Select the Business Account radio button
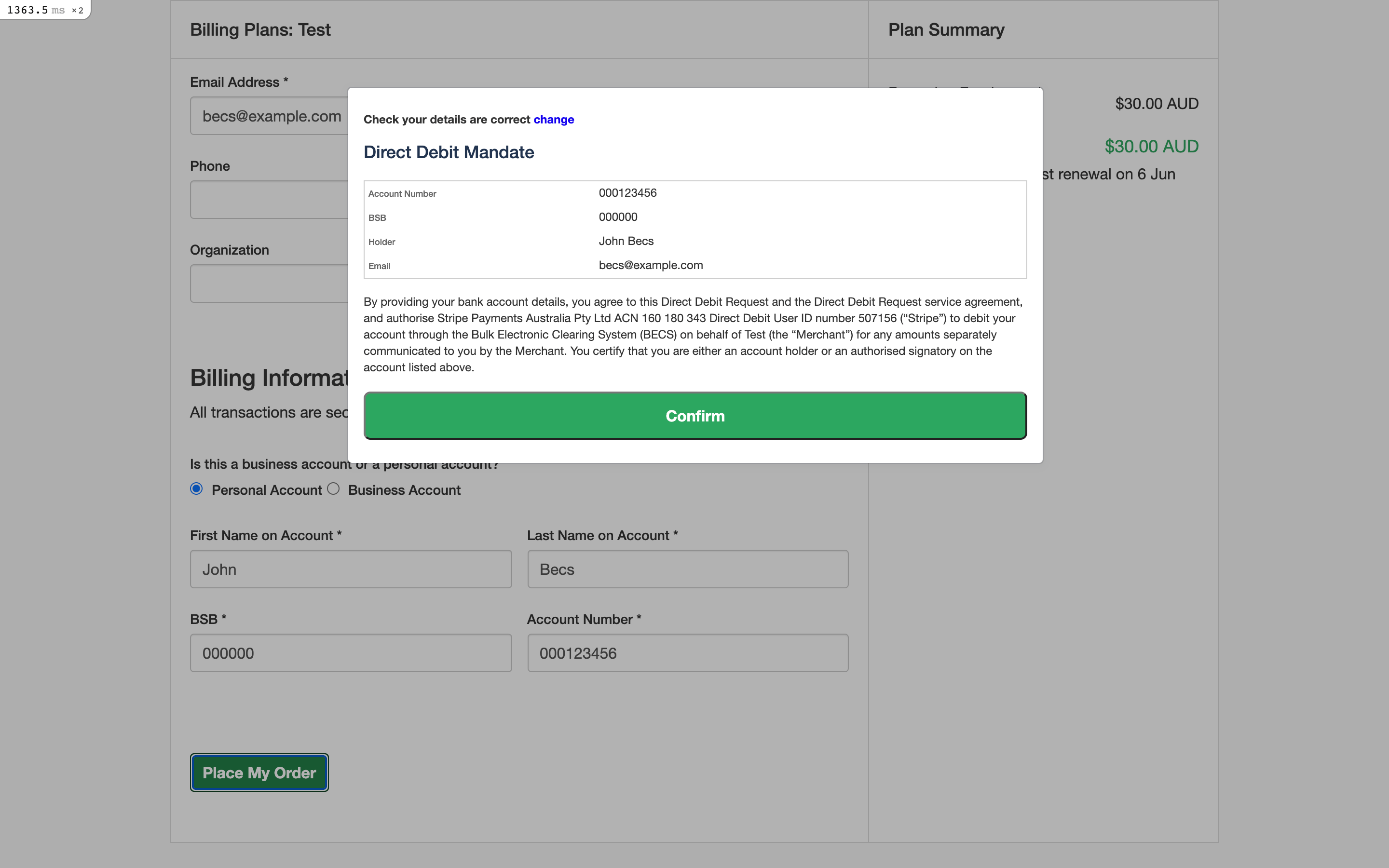 (333, 488)
